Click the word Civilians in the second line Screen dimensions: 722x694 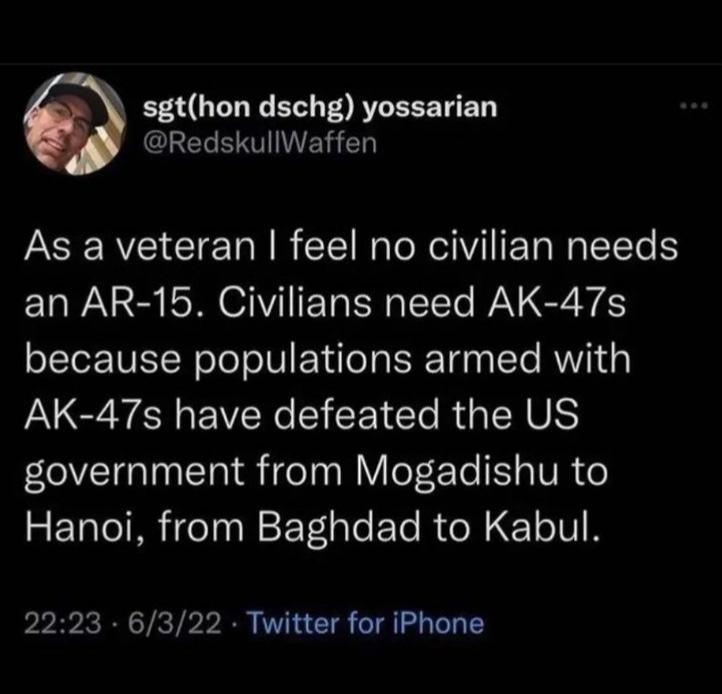(x=294, y=304)
